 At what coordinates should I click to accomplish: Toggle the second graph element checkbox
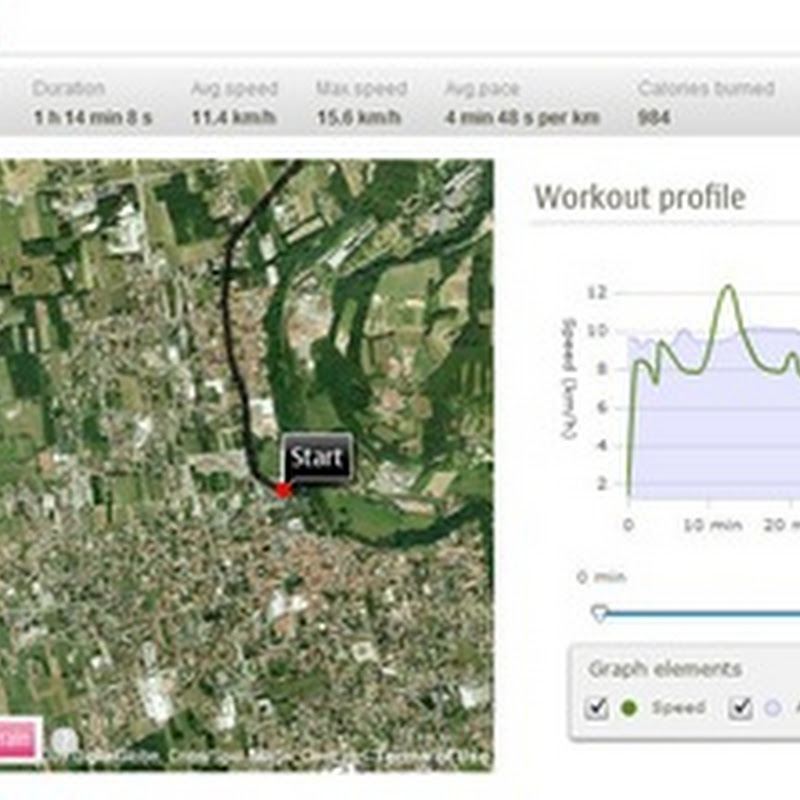pos(740,708)
